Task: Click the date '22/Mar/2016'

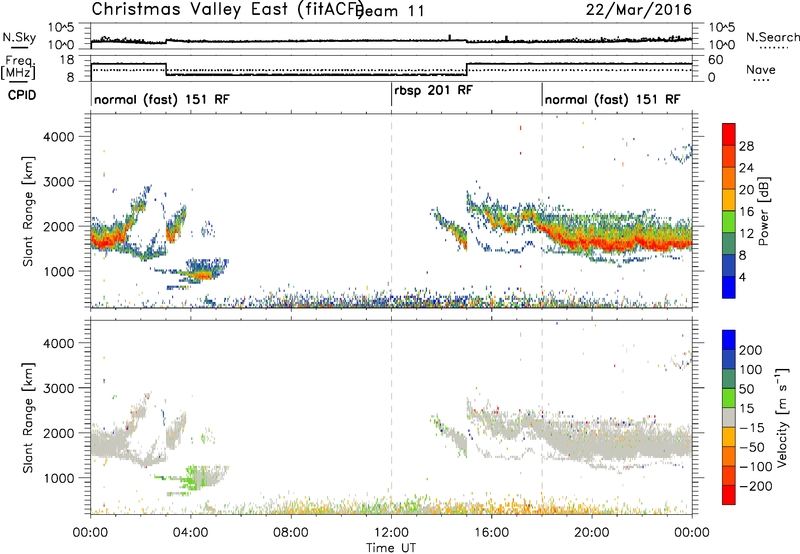Action: (x=639, y=10)
